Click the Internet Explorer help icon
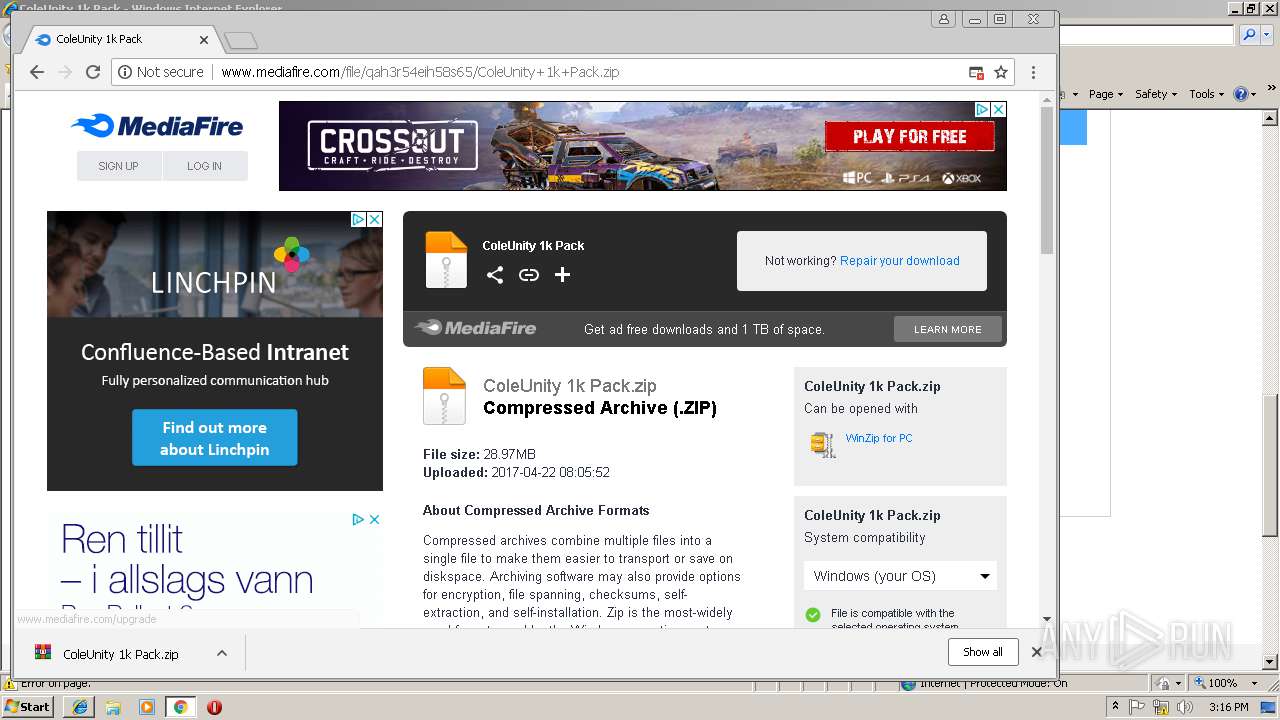This screenshot has height=720, width=1280. 1243,94
